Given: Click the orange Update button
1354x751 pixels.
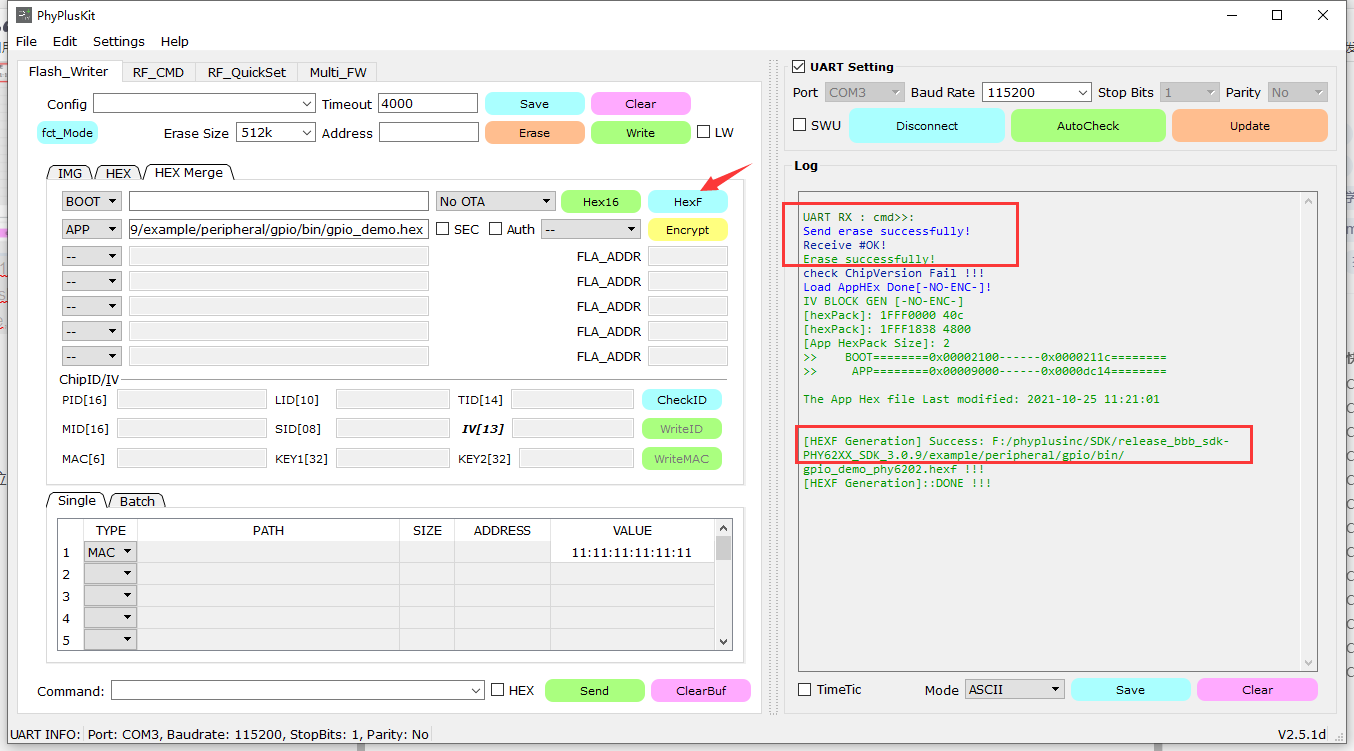Looking at the screenshot, I should (x=1250, y=126).
